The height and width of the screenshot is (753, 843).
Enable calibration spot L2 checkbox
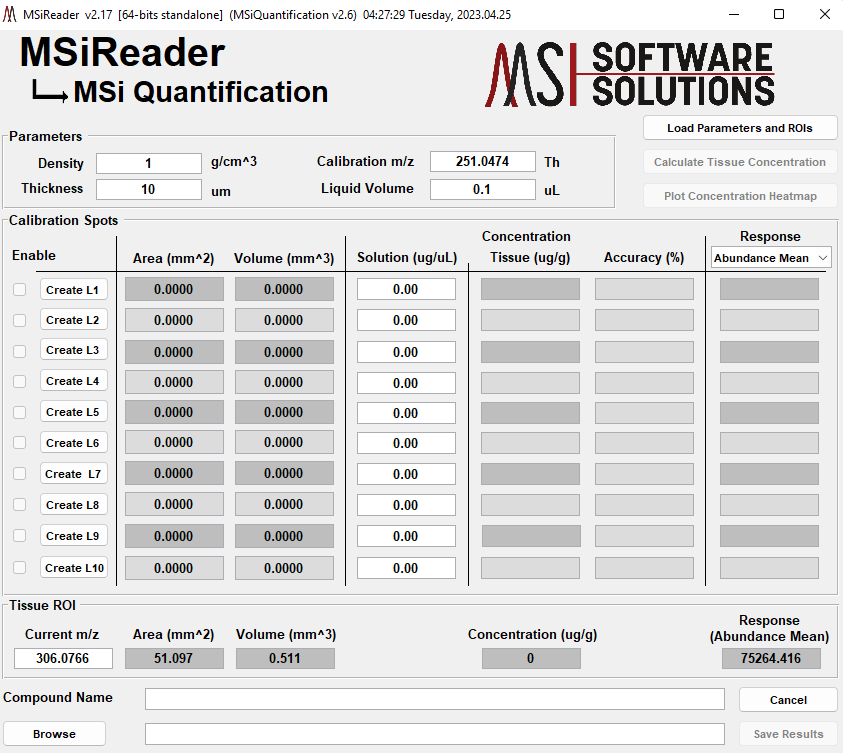pos(20,320)
